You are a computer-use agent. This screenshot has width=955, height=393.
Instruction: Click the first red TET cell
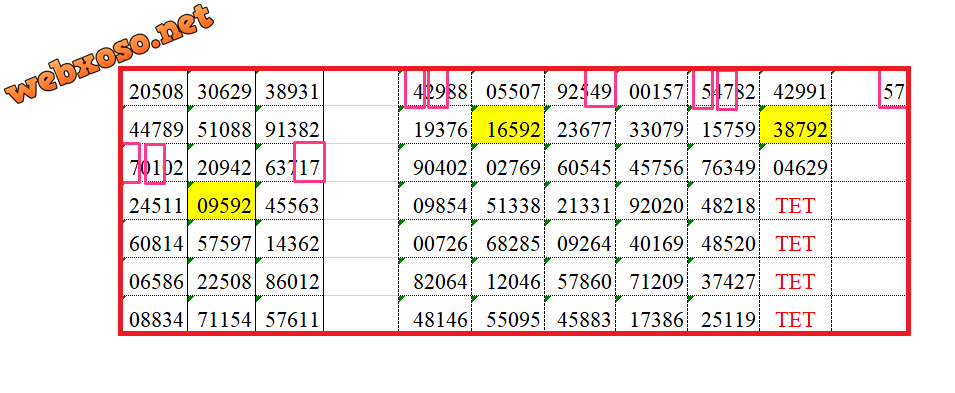(795, 201)
